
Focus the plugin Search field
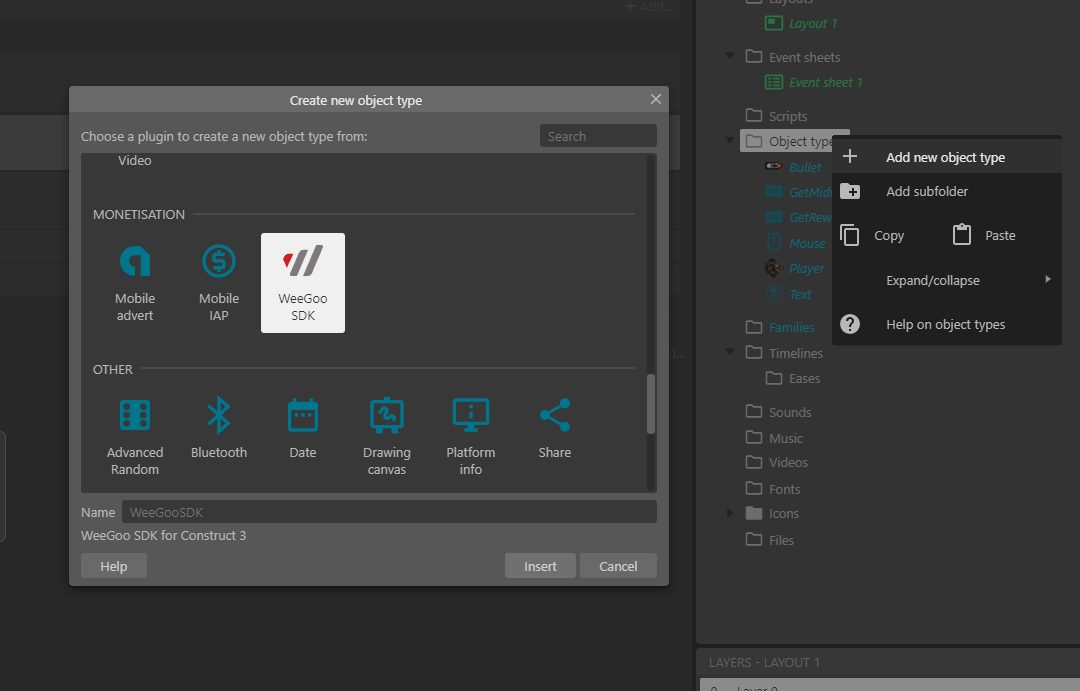click(x=598, y=136)
